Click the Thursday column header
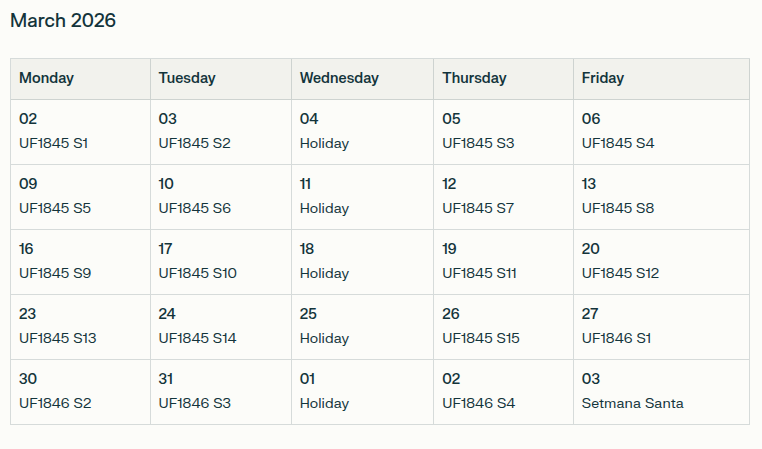Screen dimensions: 762x449 pyautogui.click(x=474, y=78)
